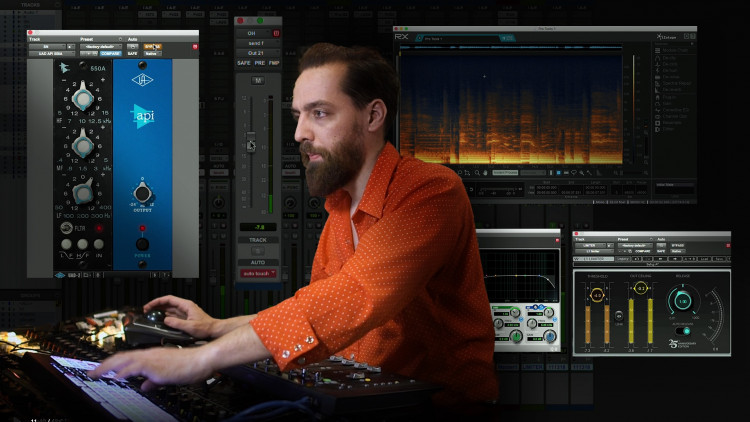Adjust the mid-frequency gain knob on API 550A

point(83,145)
